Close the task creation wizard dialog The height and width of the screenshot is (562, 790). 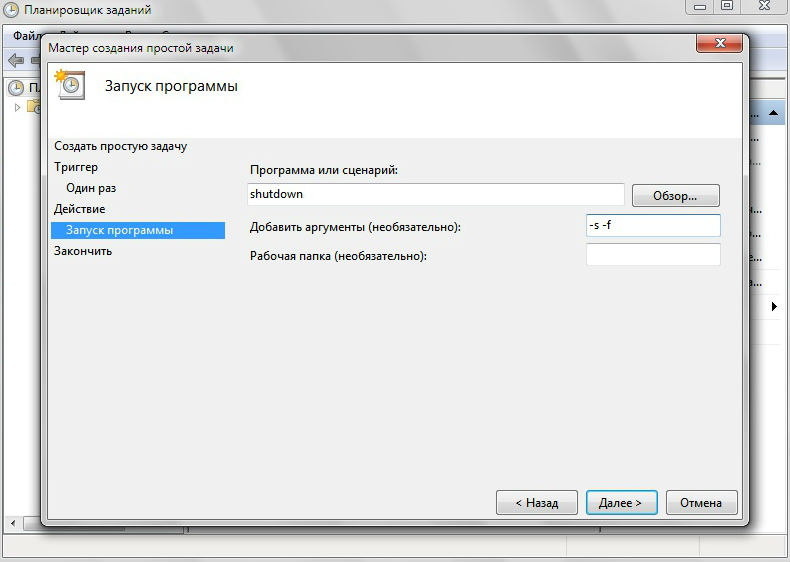coord(719,46)
